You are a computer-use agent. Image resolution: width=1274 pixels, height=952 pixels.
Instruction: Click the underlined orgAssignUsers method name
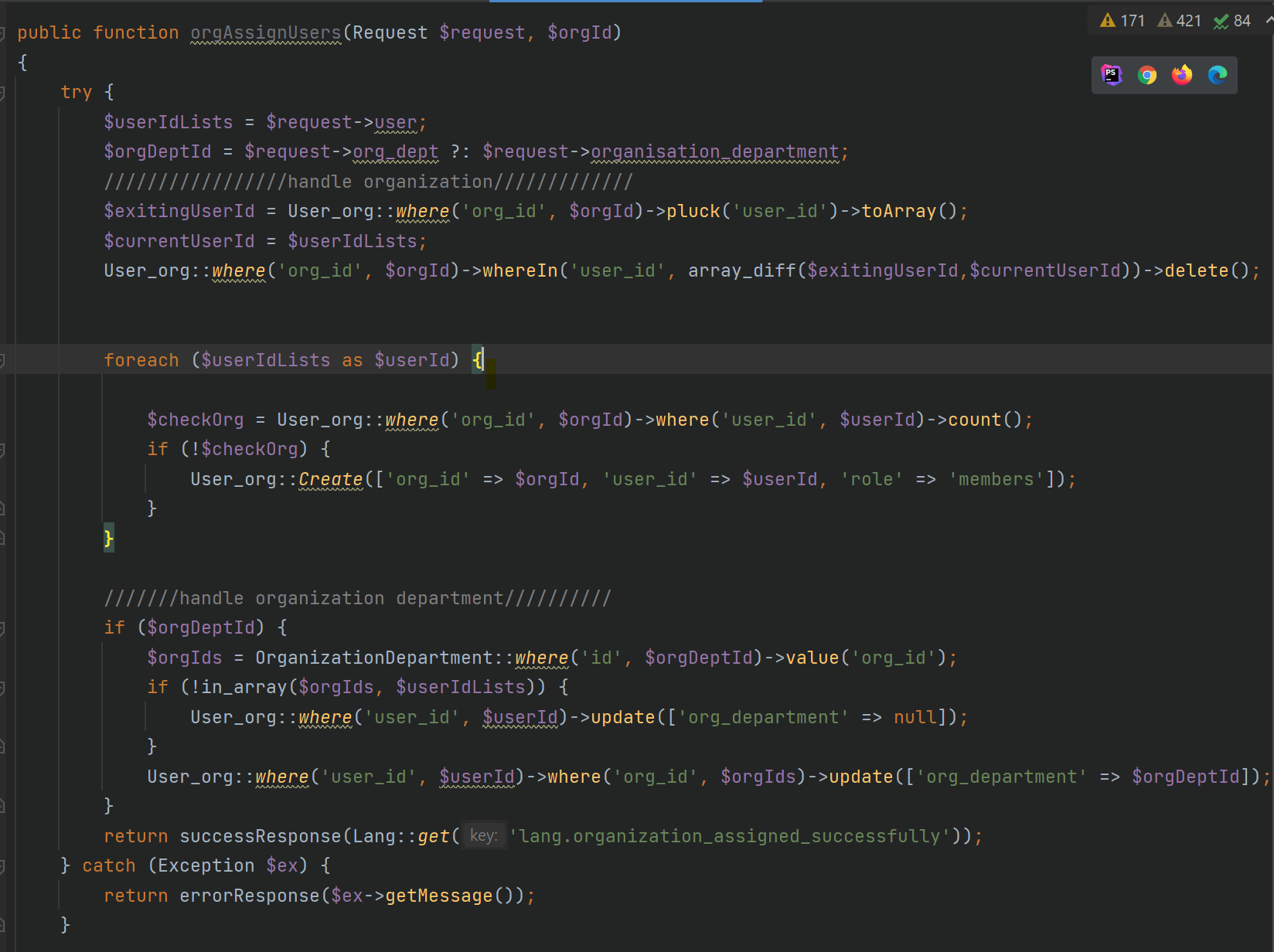(x=265, y=32)
